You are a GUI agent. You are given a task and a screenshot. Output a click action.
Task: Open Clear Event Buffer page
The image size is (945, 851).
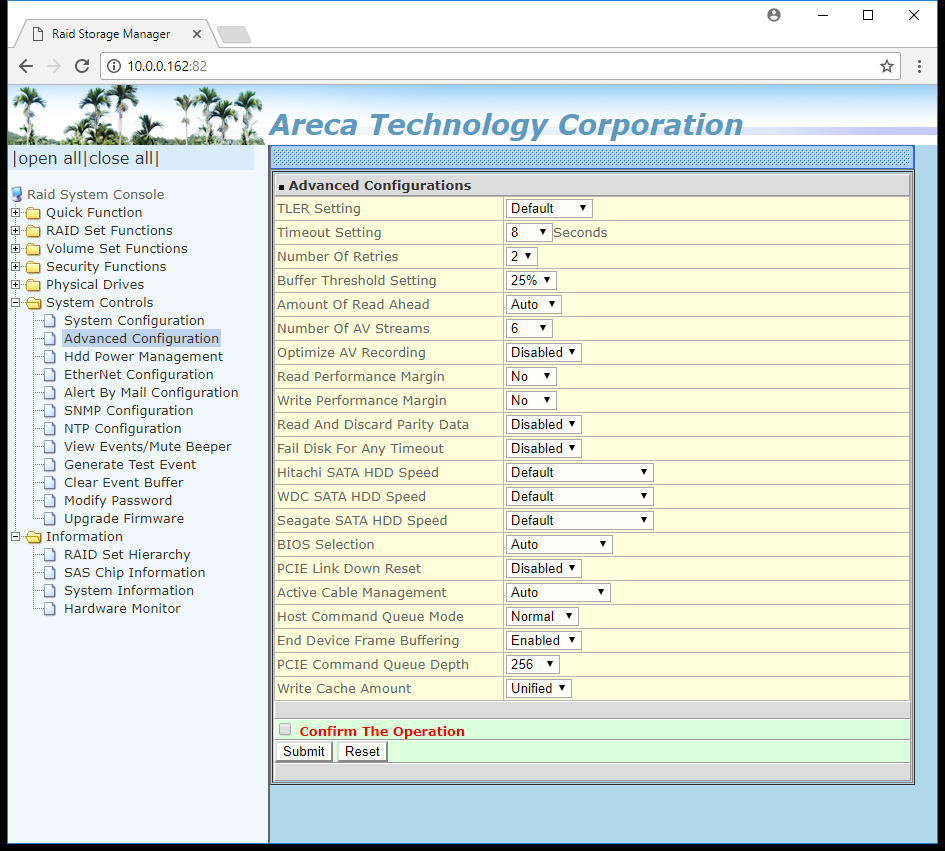coord(124,483)
